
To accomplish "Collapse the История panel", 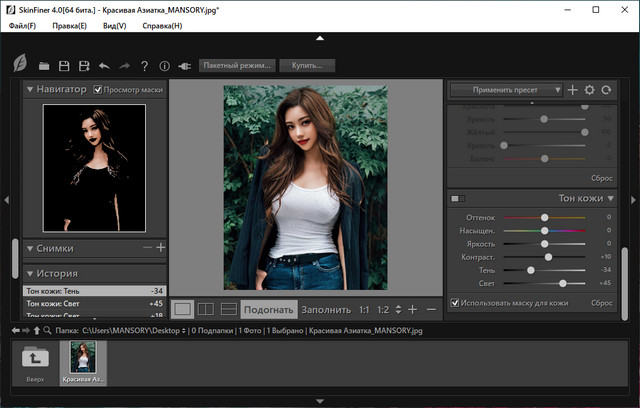I will pyautogui.click(x=31, y=273).
